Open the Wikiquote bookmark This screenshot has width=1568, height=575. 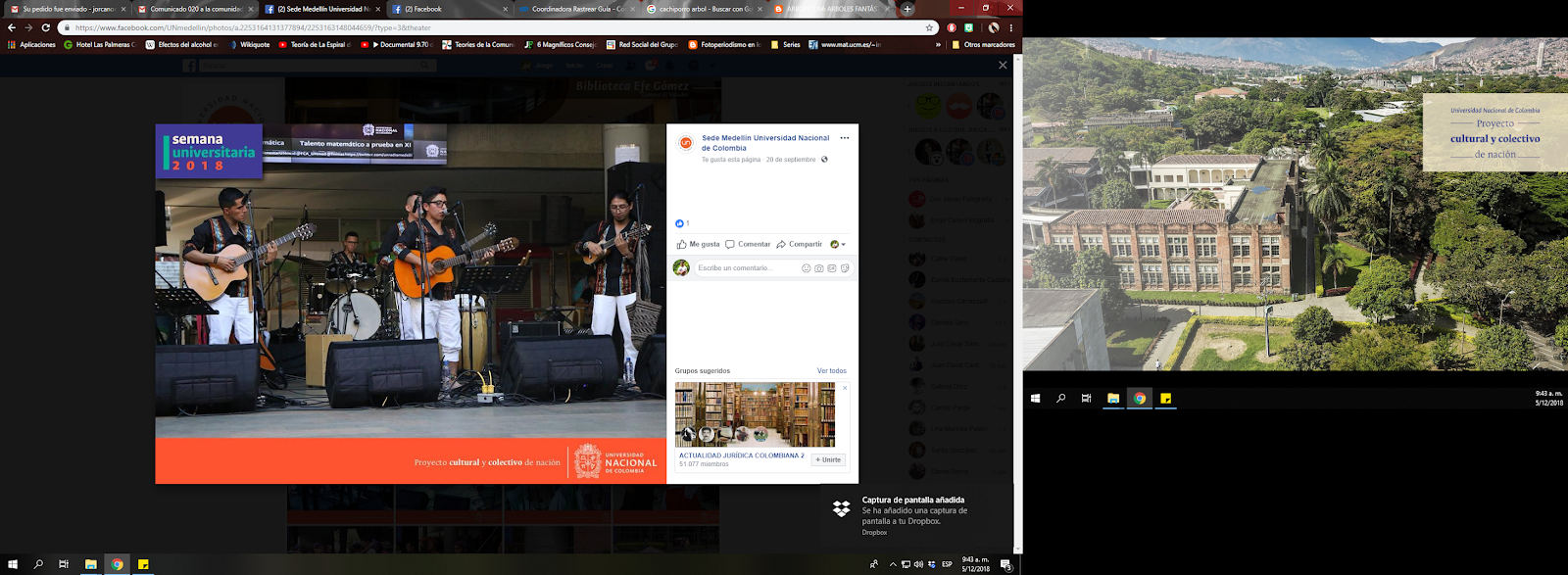pyautogui.click(x=249, y=44)
